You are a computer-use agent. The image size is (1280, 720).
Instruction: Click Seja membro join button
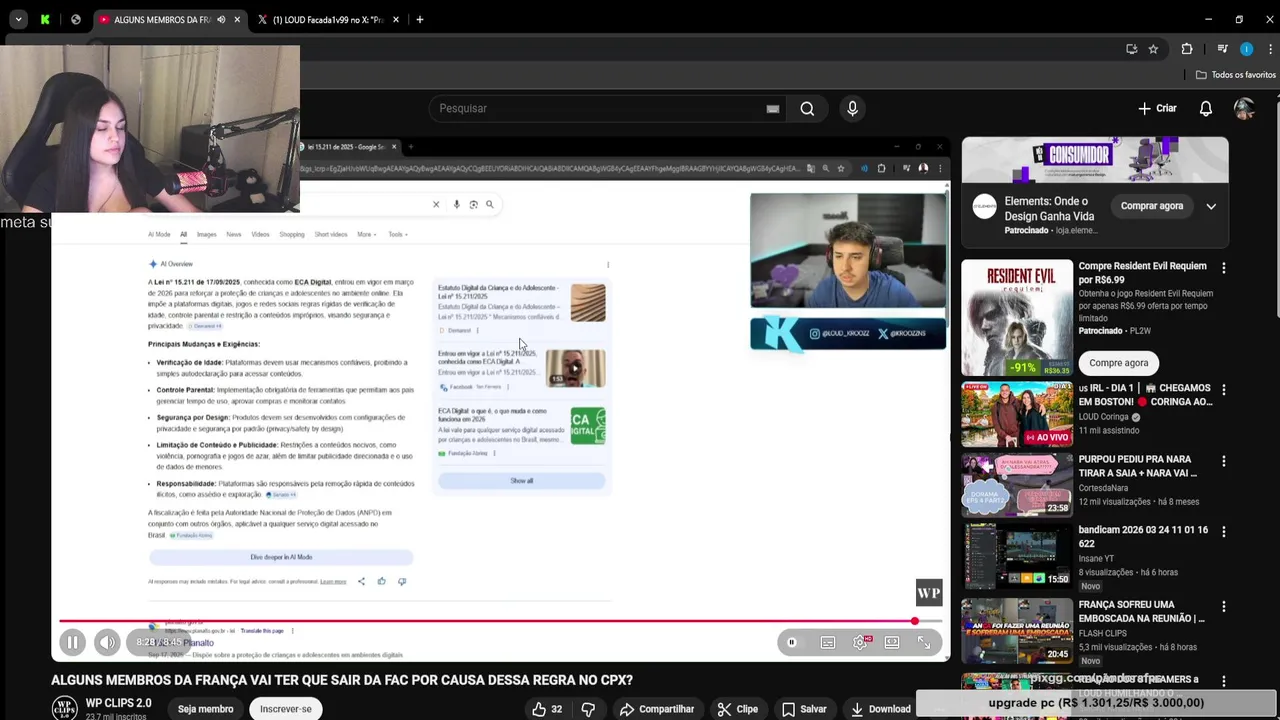point(205,709)
